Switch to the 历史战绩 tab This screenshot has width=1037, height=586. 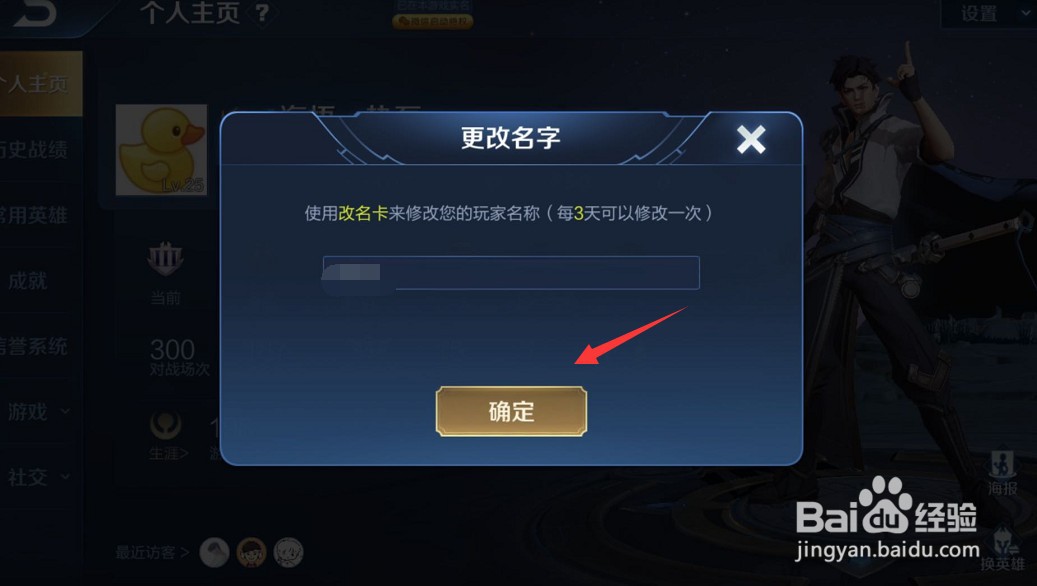click(34, 149)
